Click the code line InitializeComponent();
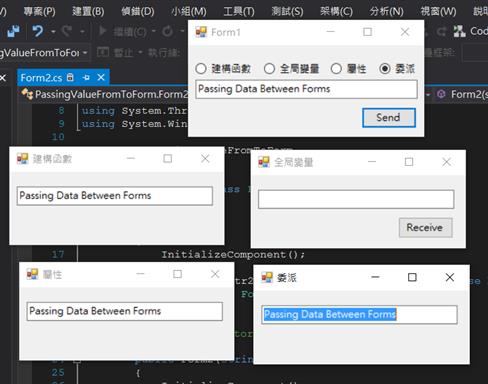488x384 pixels. pos(233,255)
